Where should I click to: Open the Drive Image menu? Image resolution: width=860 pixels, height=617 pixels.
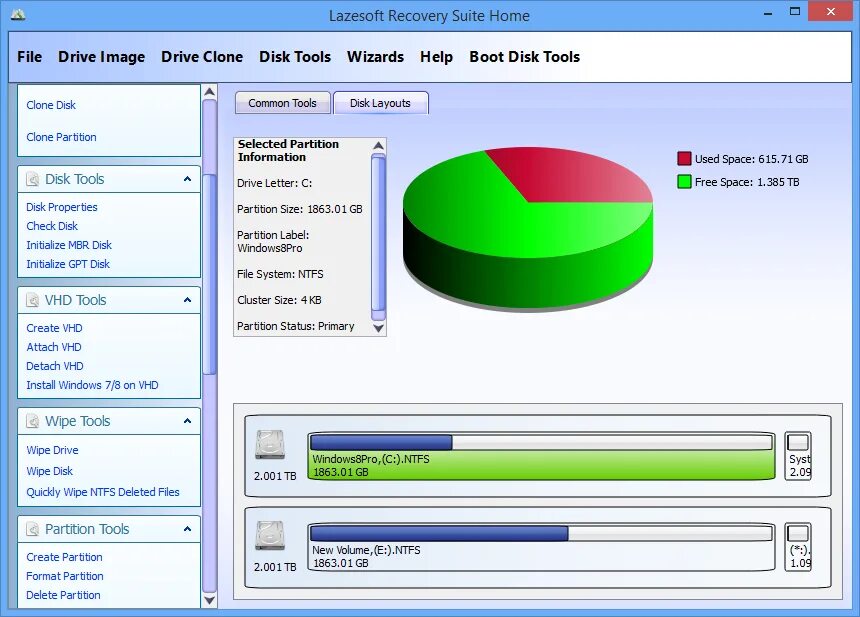pyautogui.click(x=101, y=57)
